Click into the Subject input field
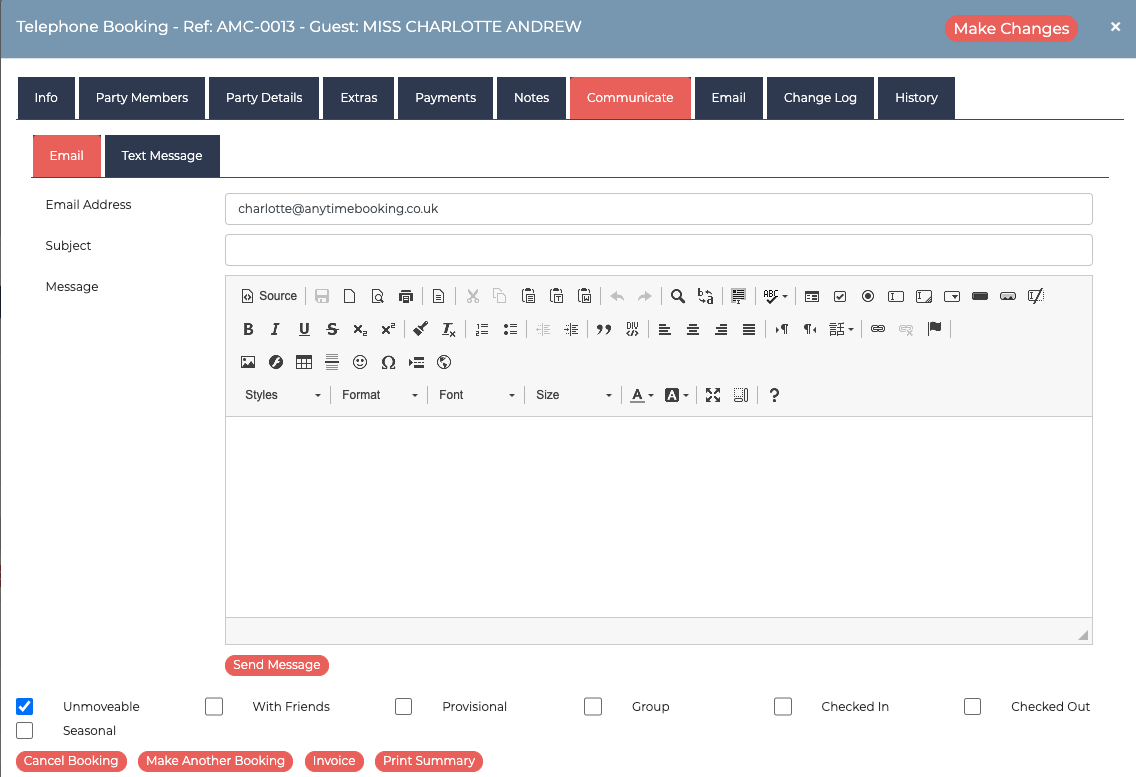 point(659,250)
